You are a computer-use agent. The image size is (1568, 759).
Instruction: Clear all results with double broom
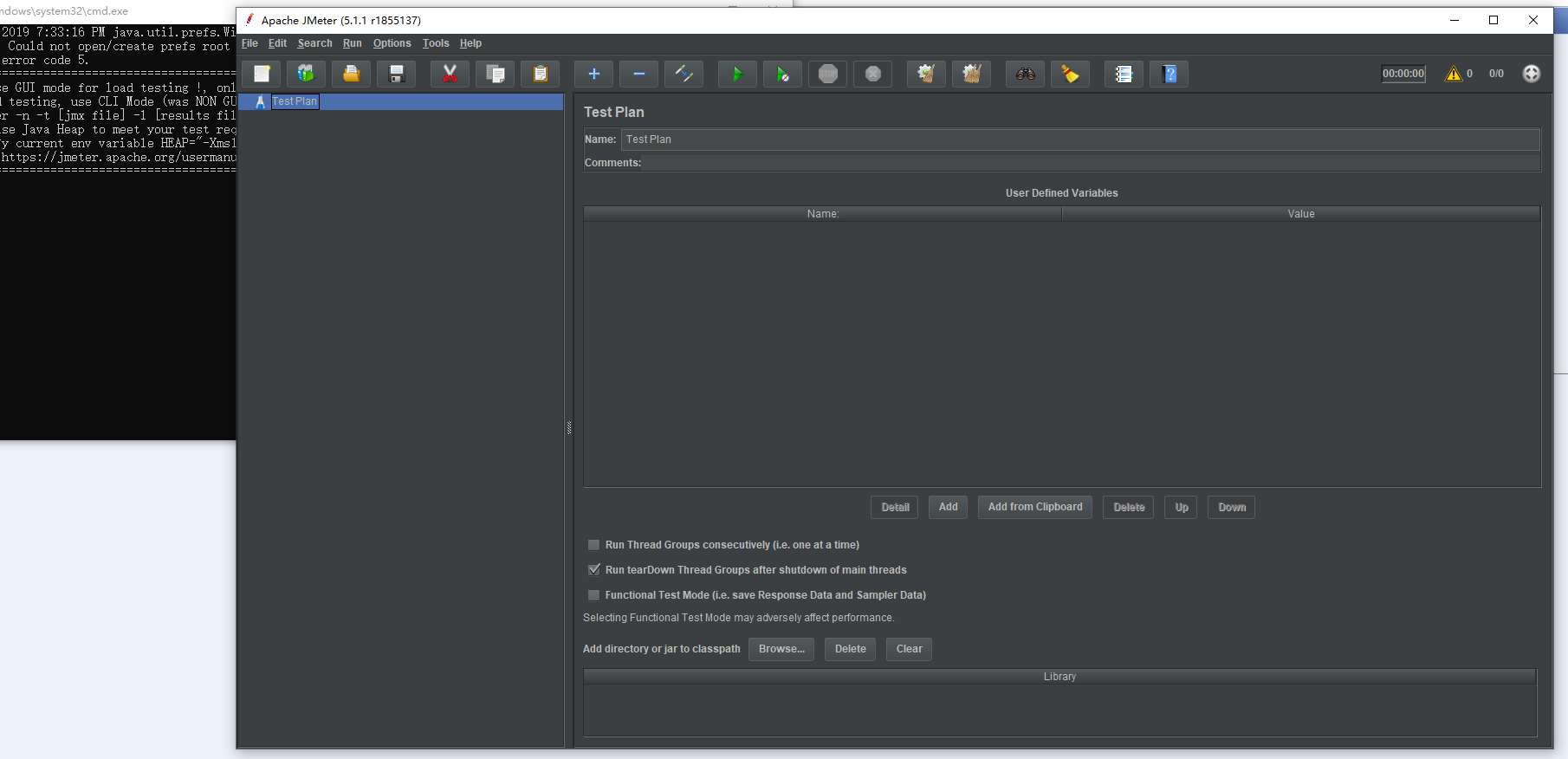click(972, 74)
